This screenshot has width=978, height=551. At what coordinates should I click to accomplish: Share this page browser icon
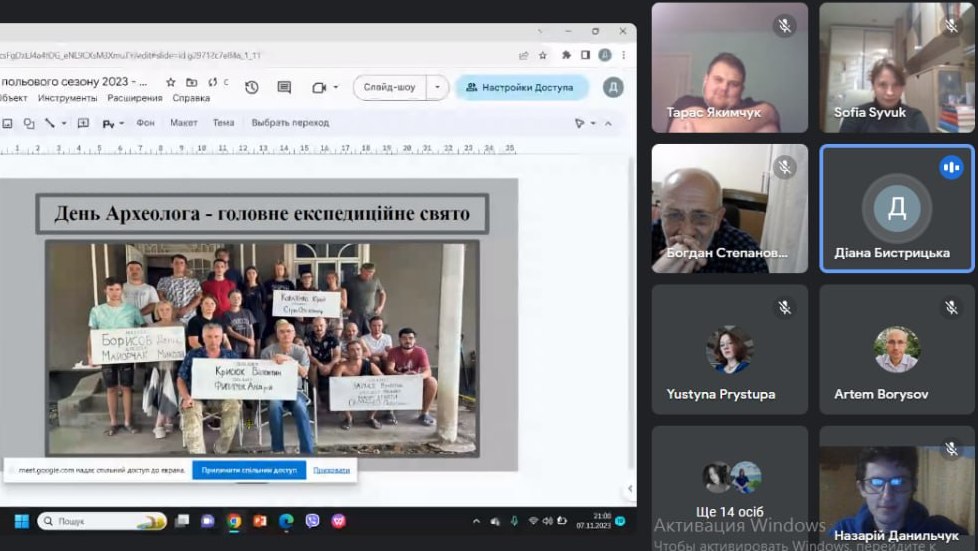[x=523, y=56]
